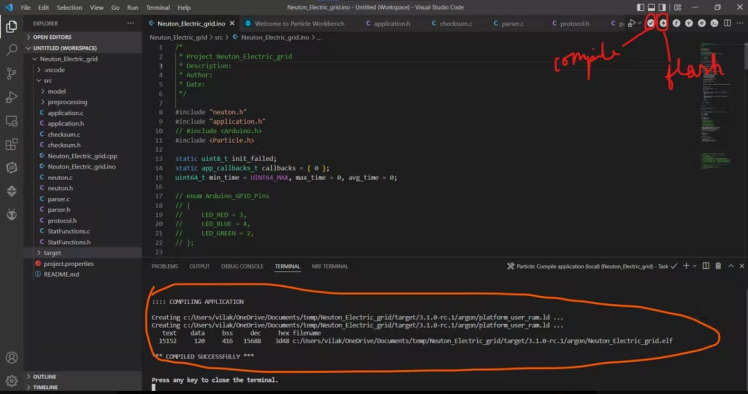
Task: Click the Run or Debug play icon
Action: (x=632, y=23)
